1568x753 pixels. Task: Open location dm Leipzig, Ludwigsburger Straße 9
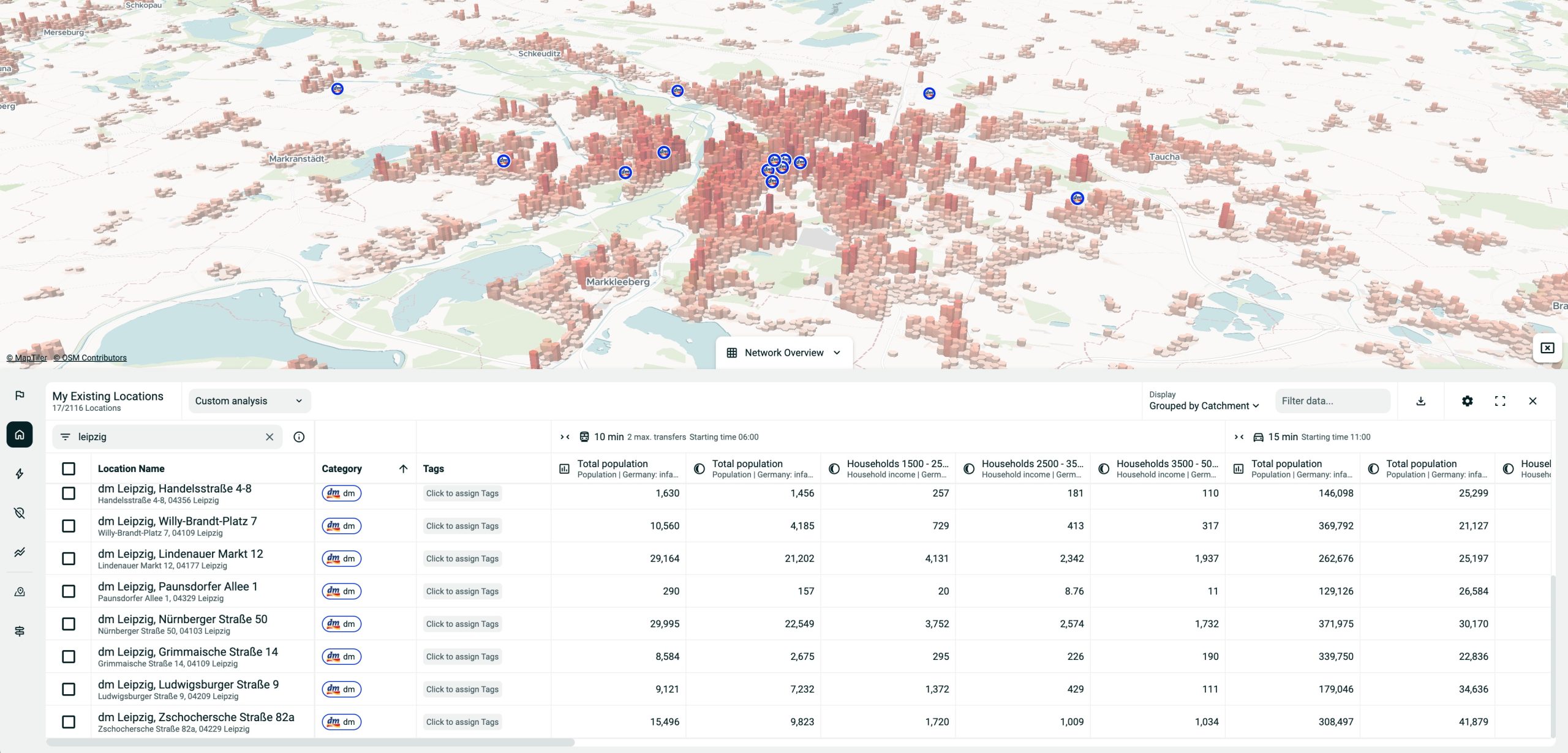click(188, 685)
